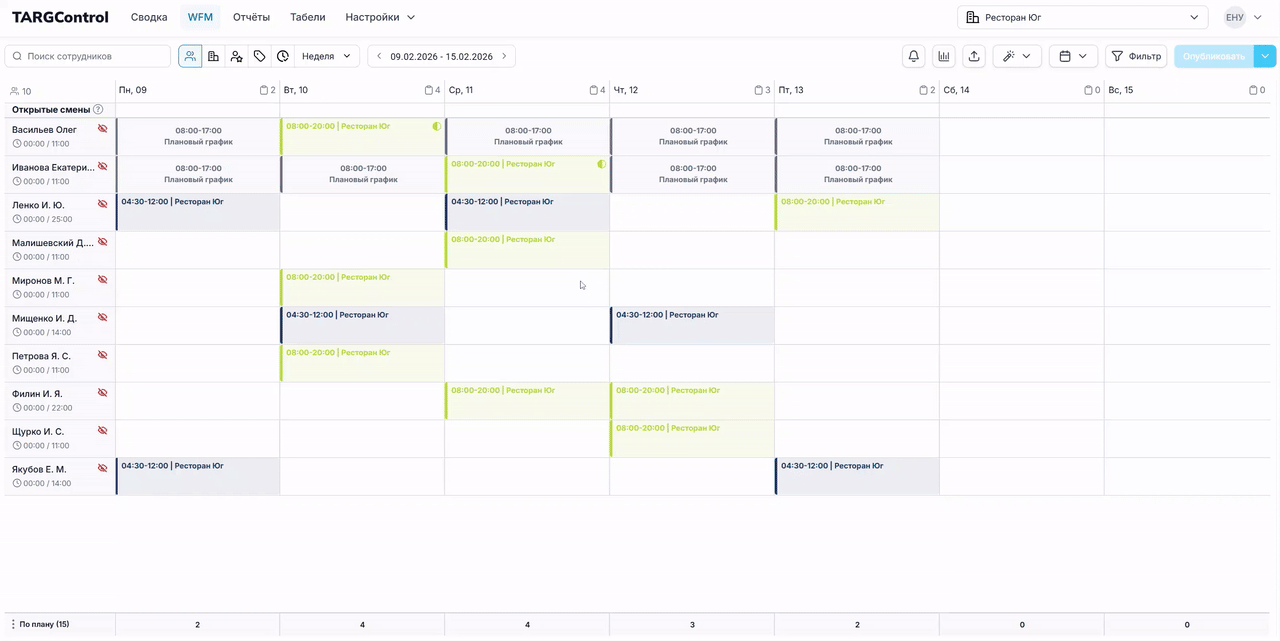Toggle visibility eye for Миронов М. Г.

click(x=102, y=280)
